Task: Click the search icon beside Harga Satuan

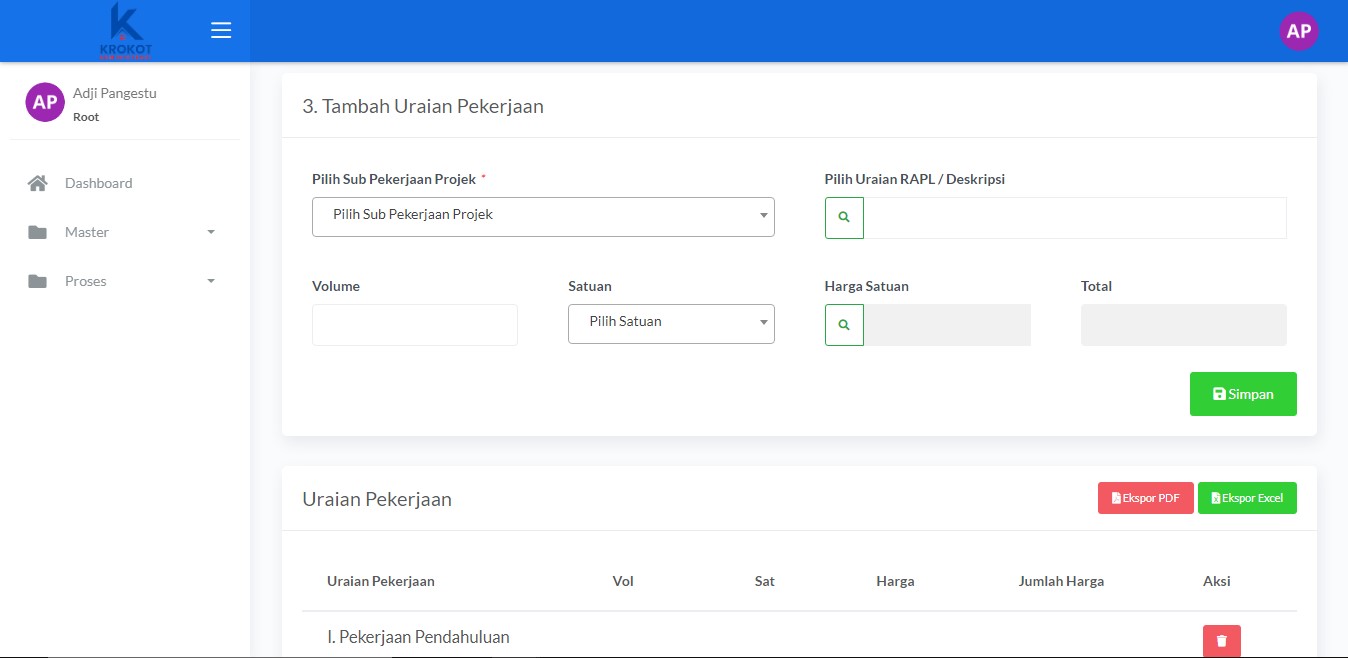Action: [844, 325]
